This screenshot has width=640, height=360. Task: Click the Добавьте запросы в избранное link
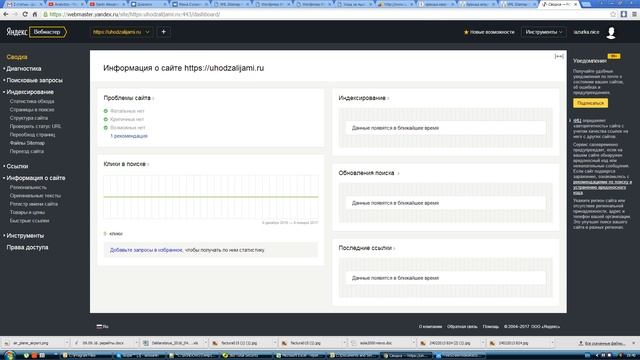[146, 250]
